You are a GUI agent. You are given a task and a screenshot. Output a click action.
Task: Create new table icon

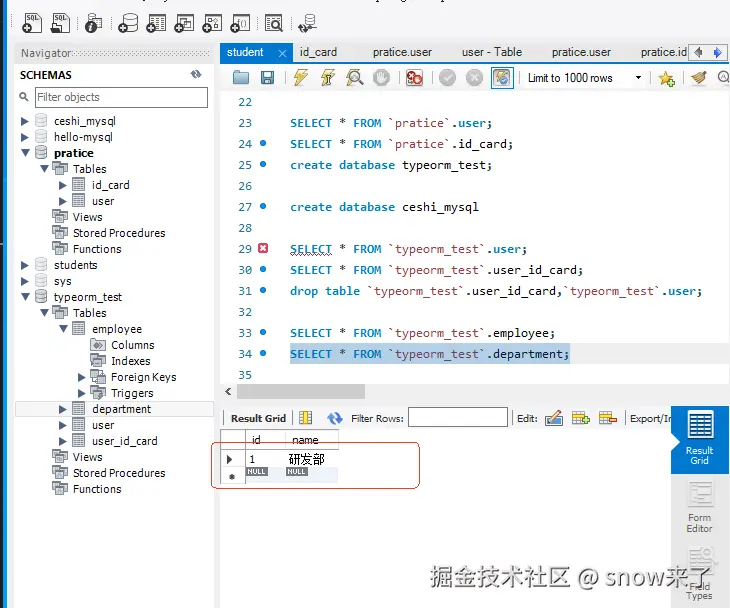[x=156, y=23]
